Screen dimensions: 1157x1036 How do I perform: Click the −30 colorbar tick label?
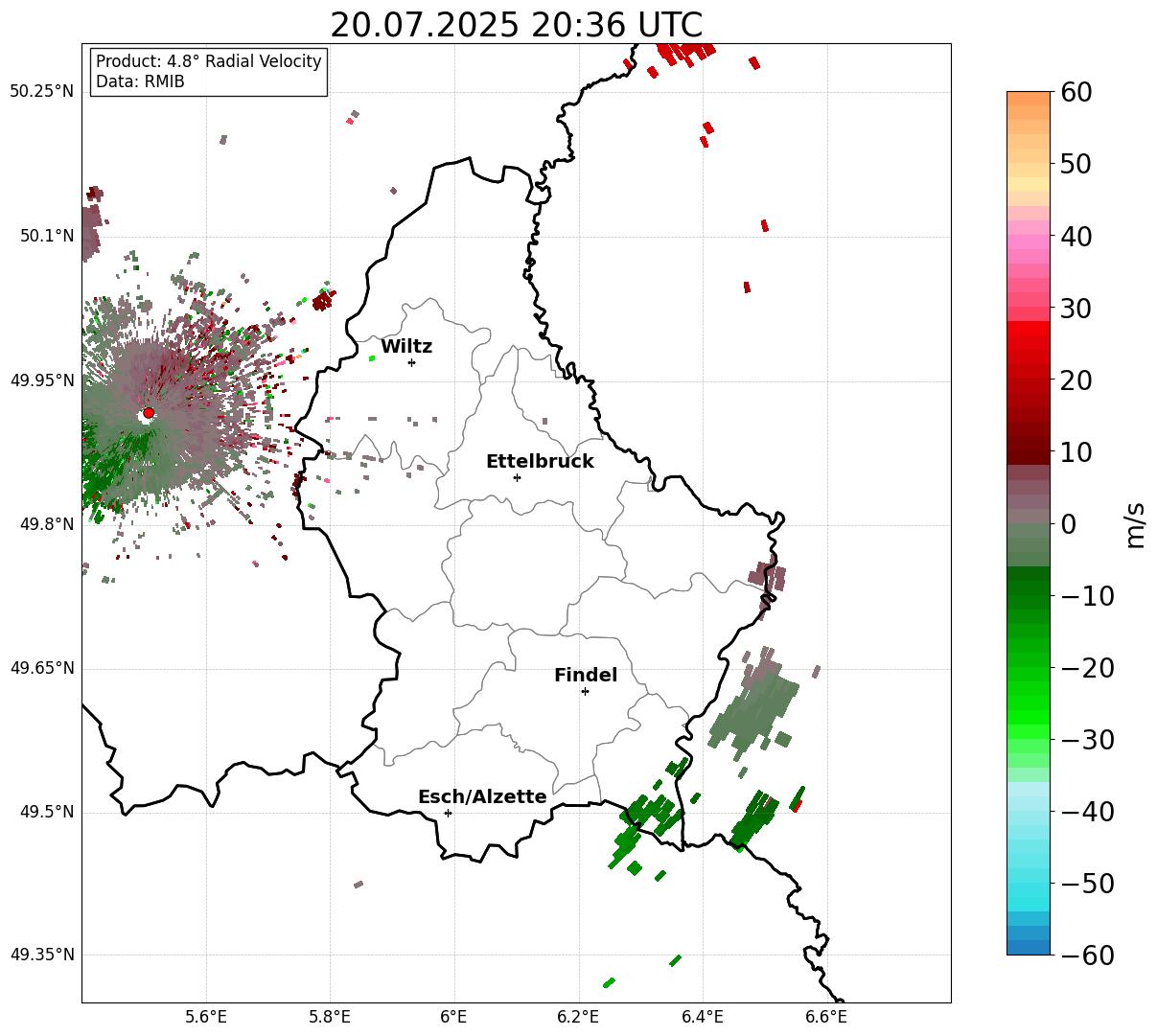[x=1087, y=740]
